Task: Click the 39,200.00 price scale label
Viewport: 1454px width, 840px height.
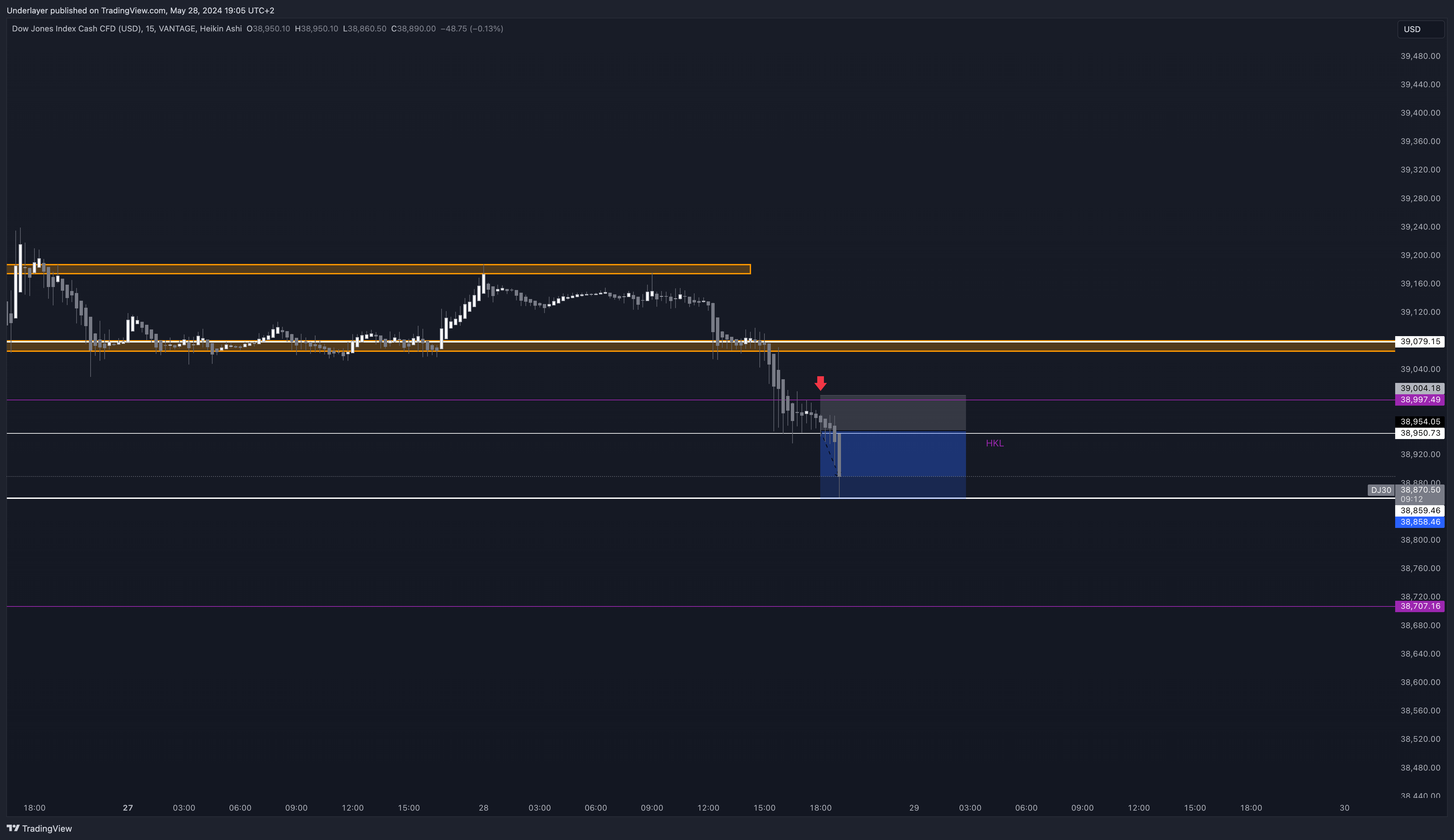Action: 1420,255
